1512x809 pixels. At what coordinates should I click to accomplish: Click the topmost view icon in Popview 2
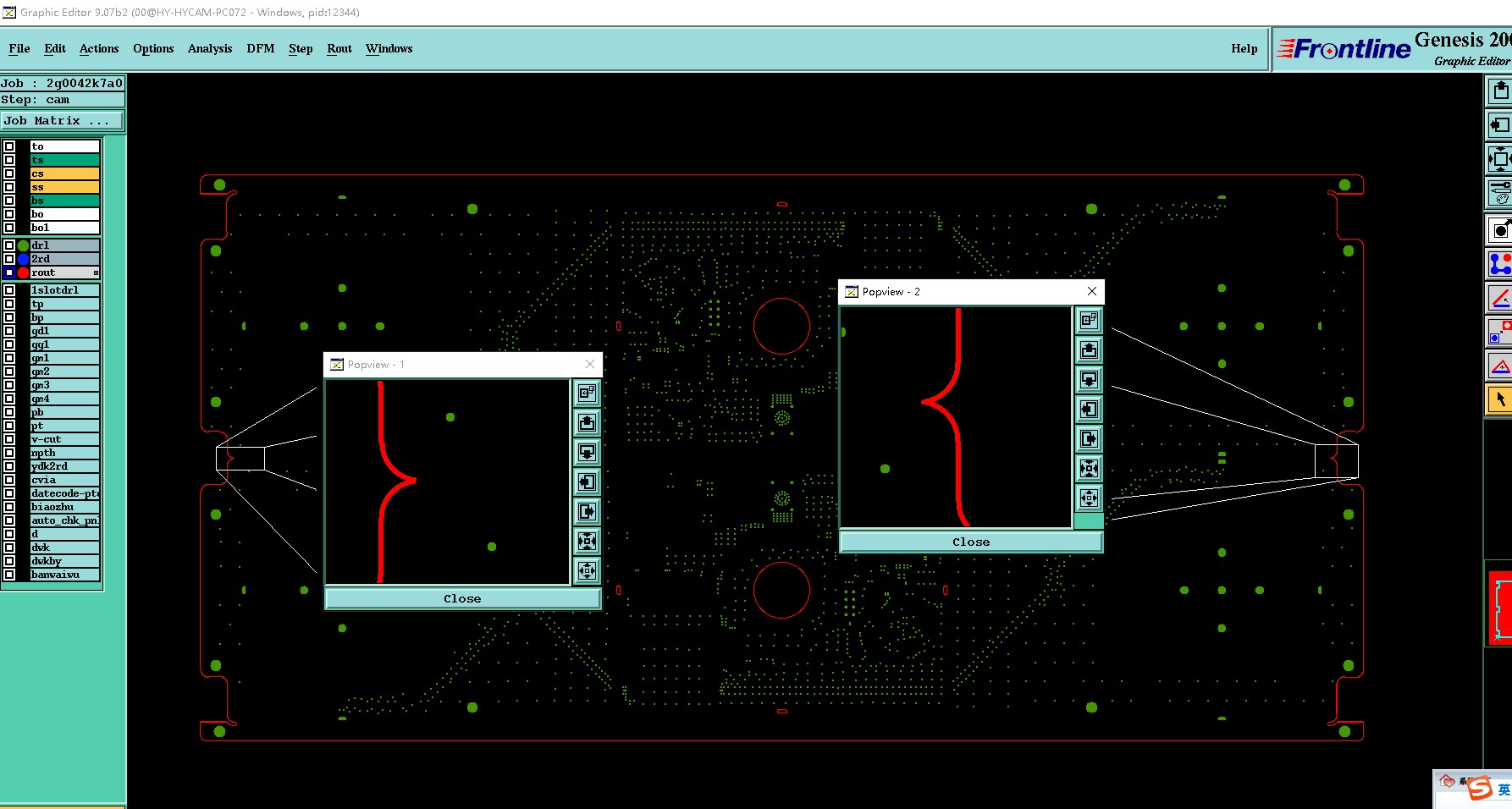click(1089, 320)
